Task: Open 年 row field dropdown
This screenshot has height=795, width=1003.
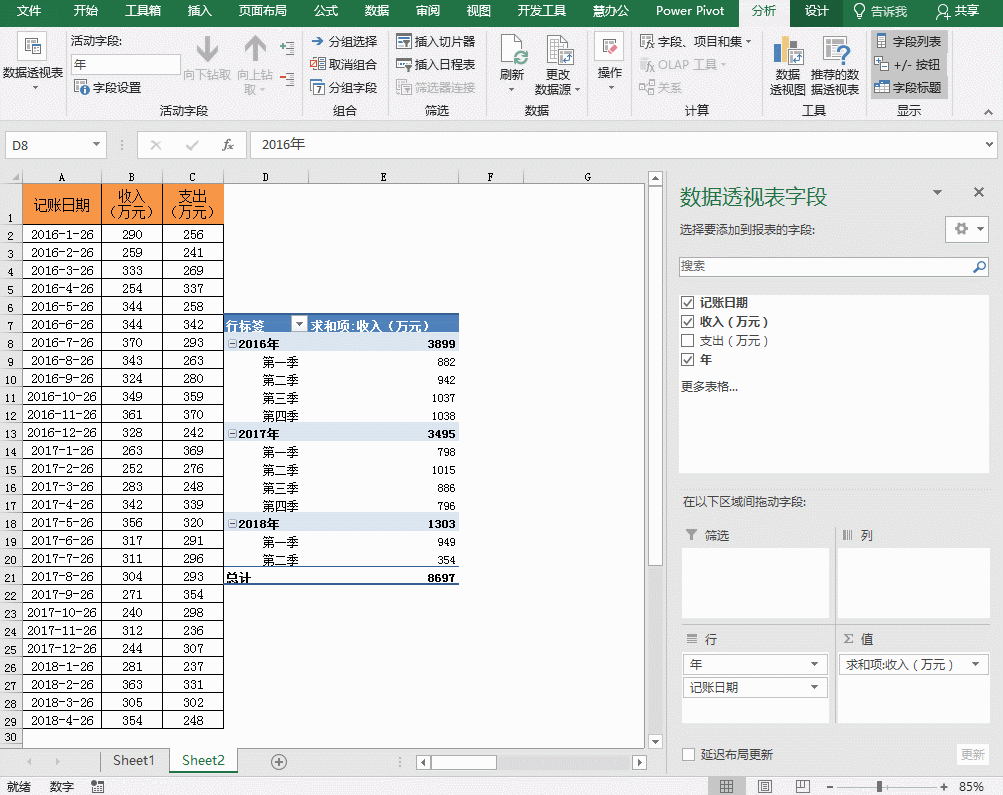Action: point(814,665)
